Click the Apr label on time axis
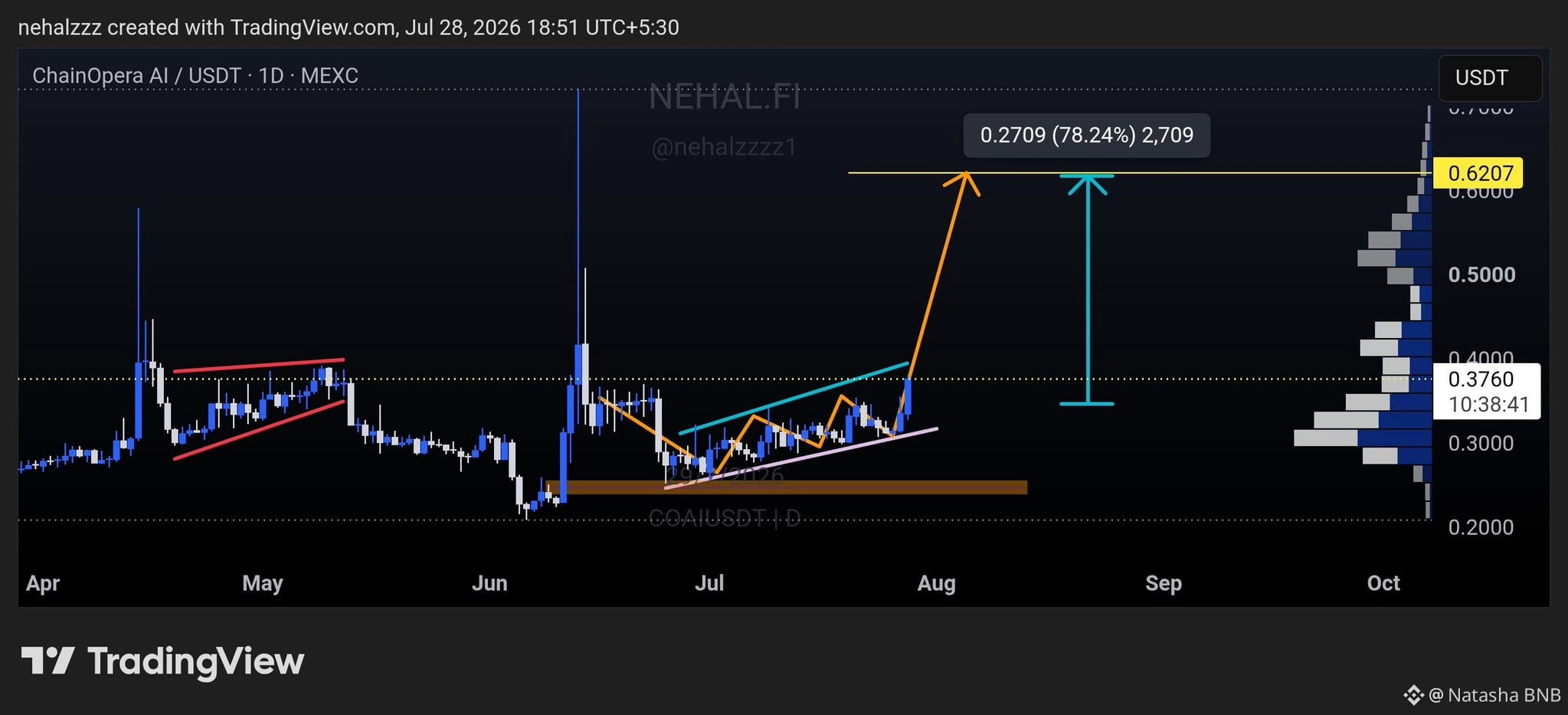 tap(43, 583)
